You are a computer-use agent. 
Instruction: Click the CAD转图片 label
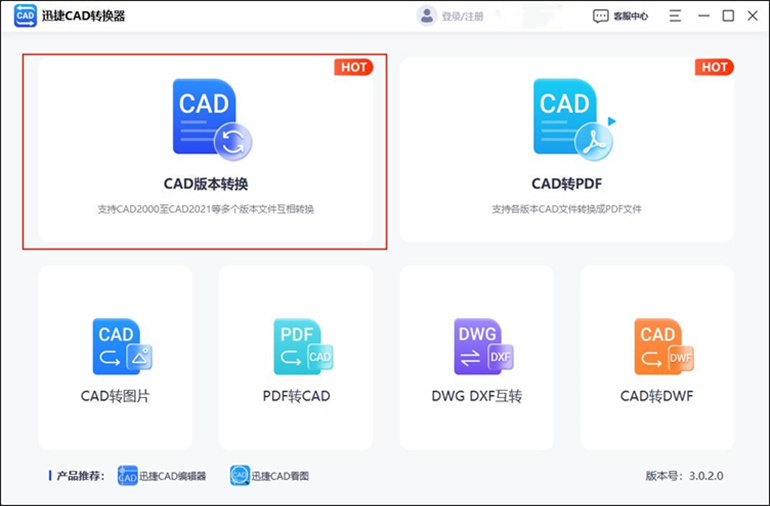pos(115,396)
